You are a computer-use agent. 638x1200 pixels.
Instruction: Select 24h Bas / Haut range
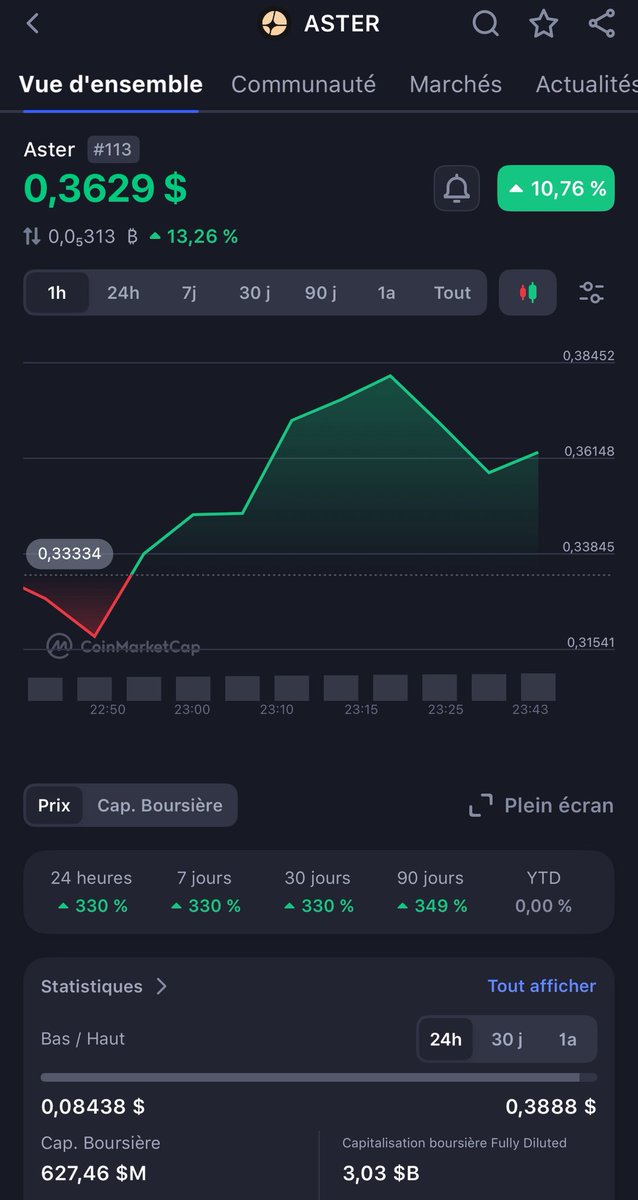pos(446,1039)
